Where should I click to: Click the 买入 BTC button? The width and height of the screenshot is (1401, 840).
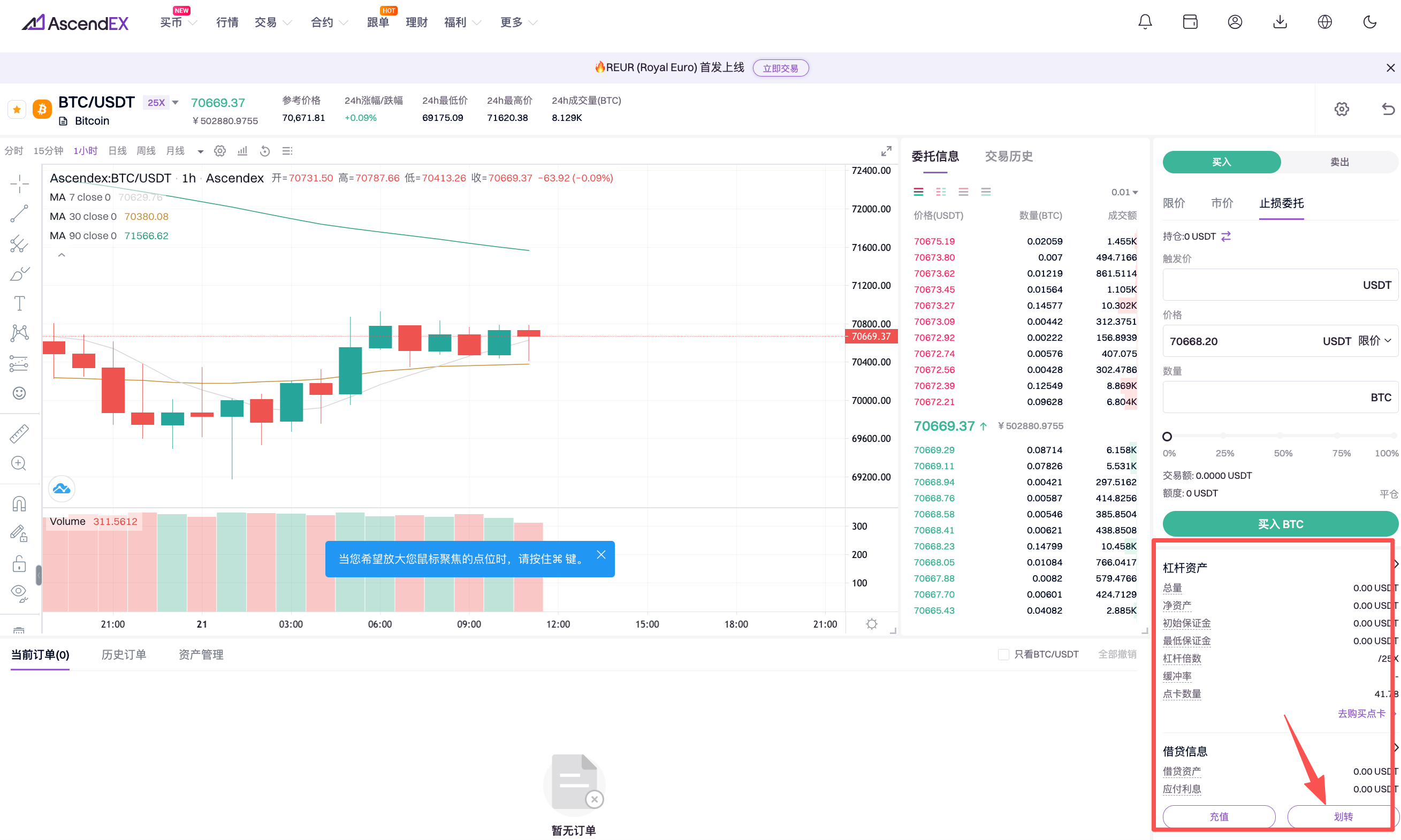pyautogui.click(x=1280, y=524)
